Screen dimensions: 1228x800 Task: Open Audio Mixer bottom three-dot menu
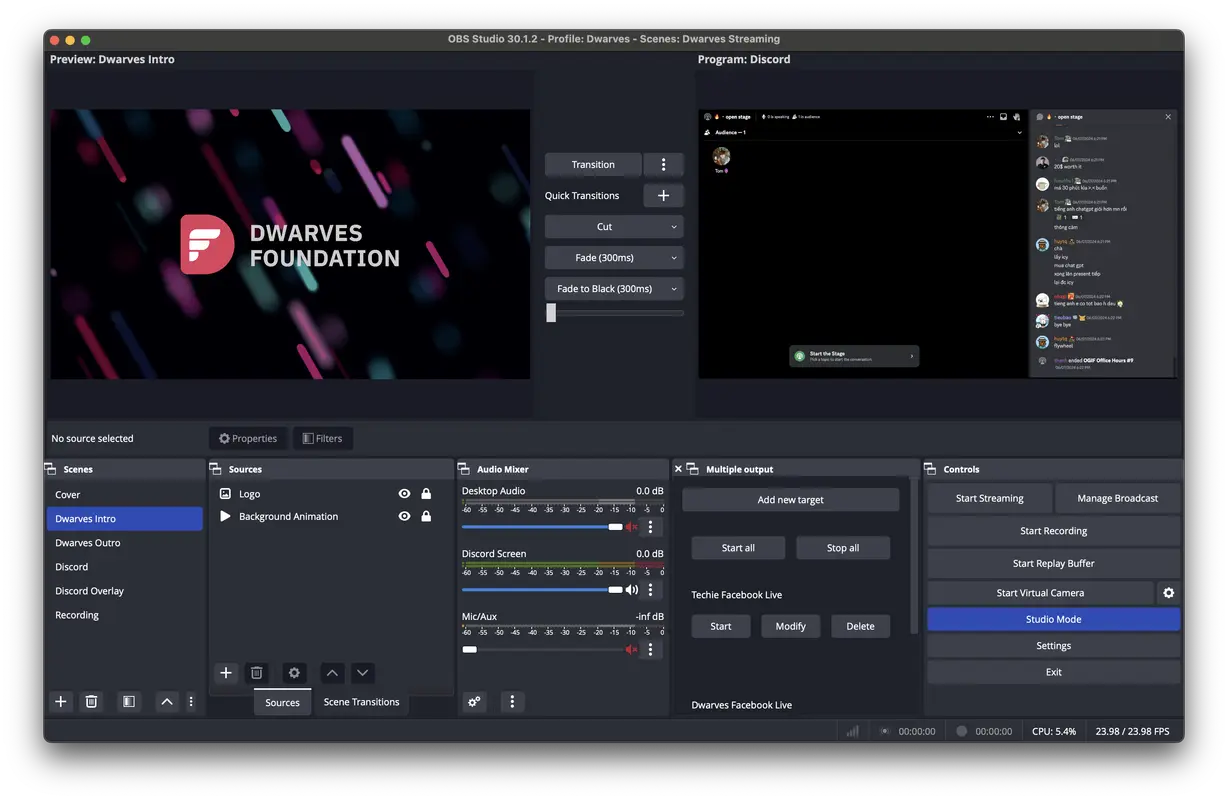pos(512,702)
